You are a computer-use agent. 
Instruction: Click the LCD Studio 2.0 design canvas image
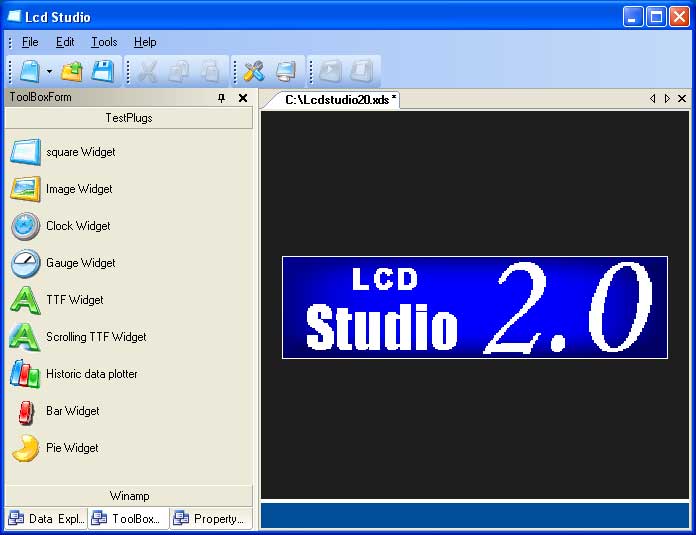475,307
